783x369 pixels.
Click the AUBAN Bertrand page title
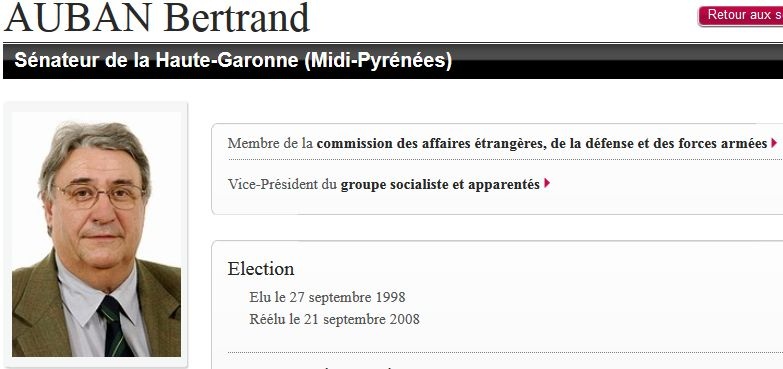157,17
